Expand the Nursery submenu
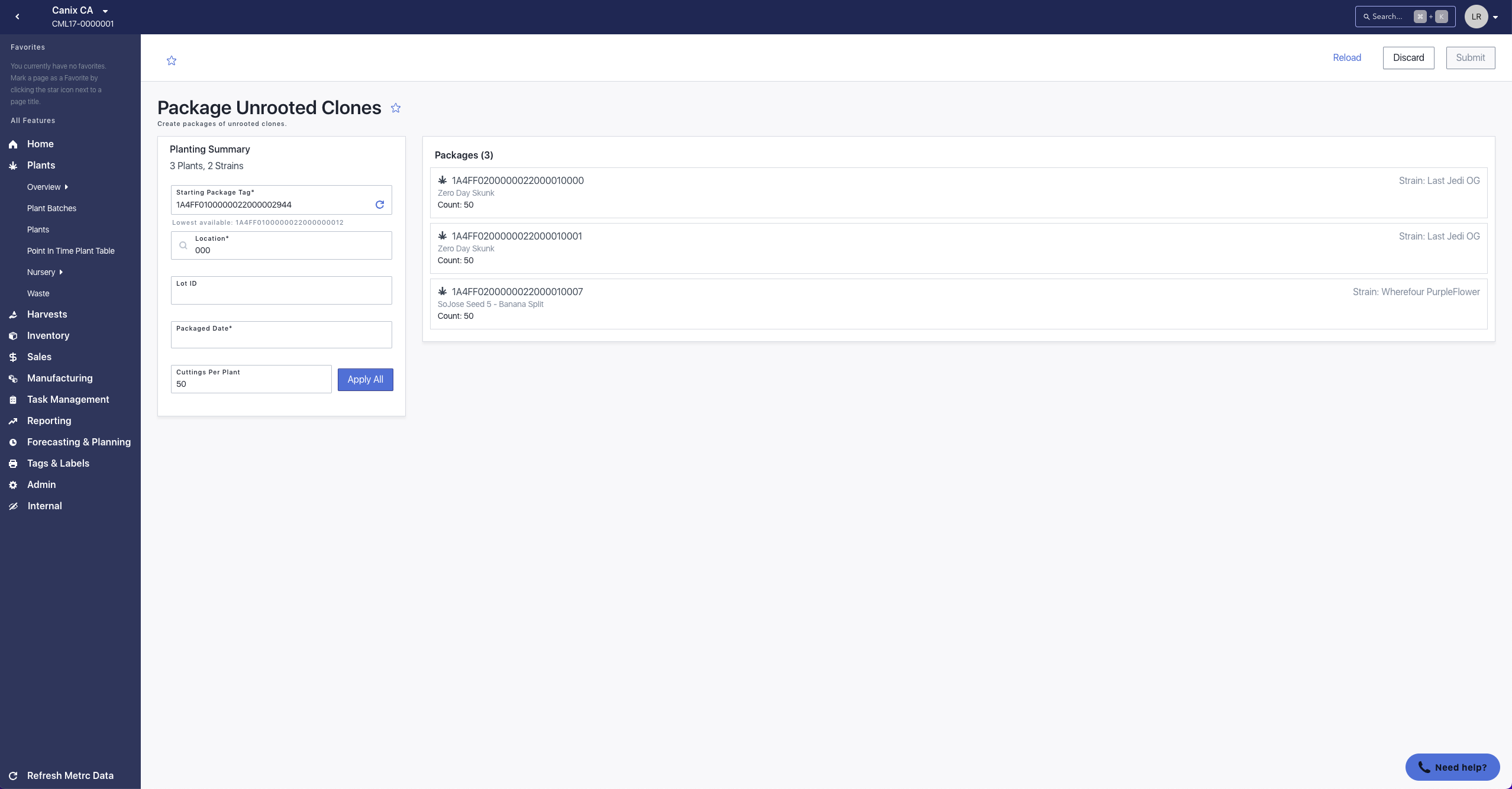The height and width of the screenshot is (789, 1512). pos(60,272)
